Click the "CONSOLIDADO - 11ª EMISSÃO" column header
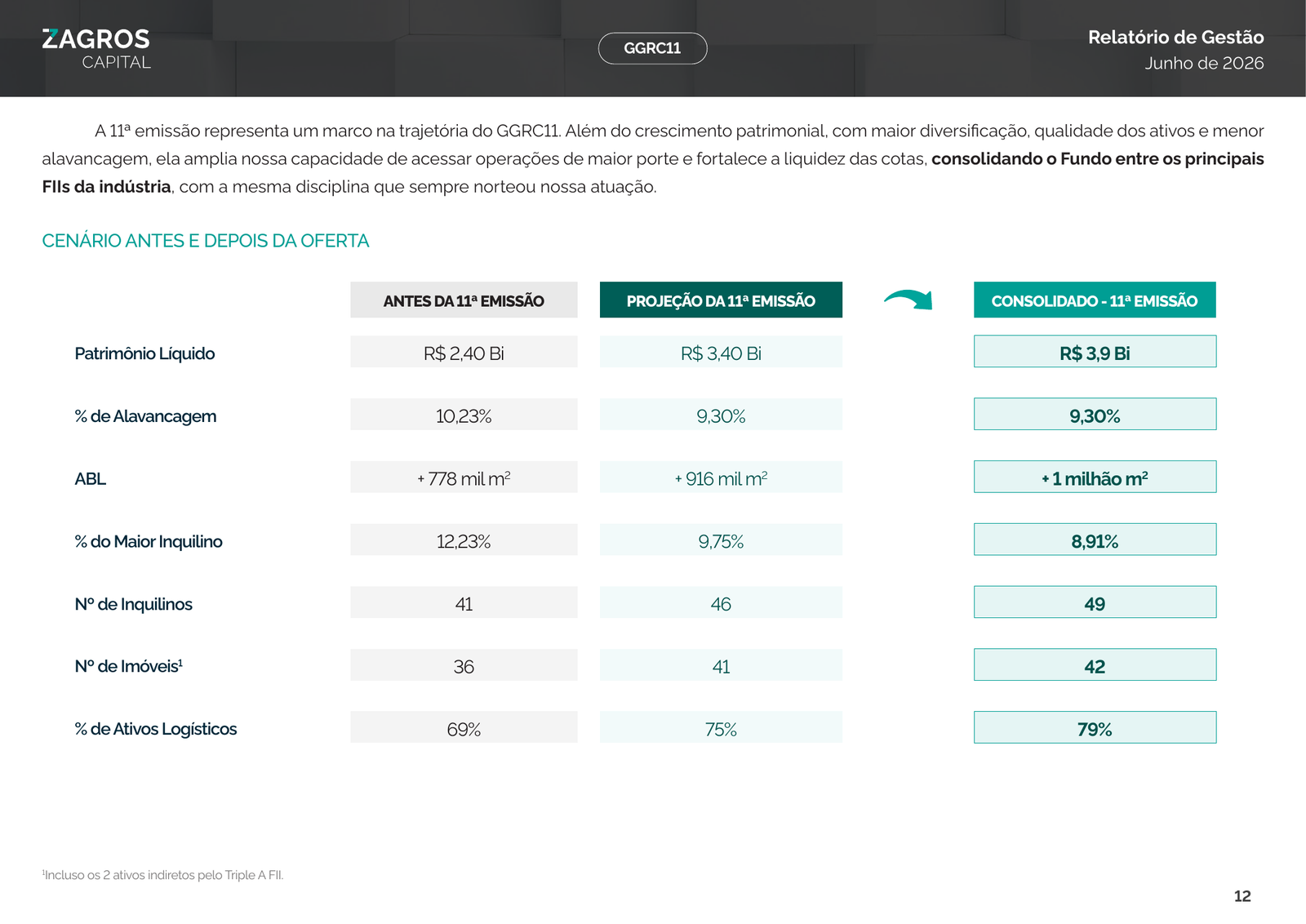1306x924 pixels. click(1095, 300)
